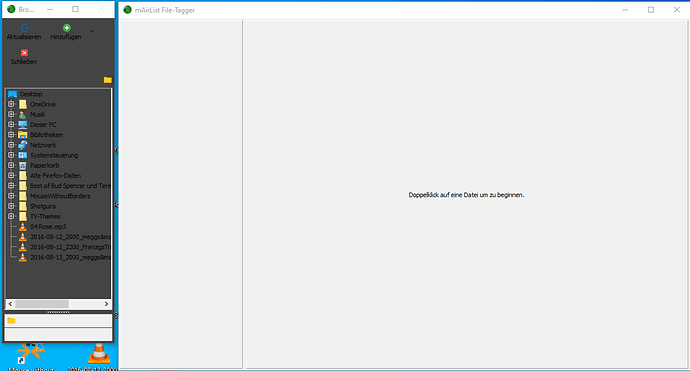The height and width of the screenshot is (371, 690).
Task: Expand the TV-Themes tree node
Action: 11,216
